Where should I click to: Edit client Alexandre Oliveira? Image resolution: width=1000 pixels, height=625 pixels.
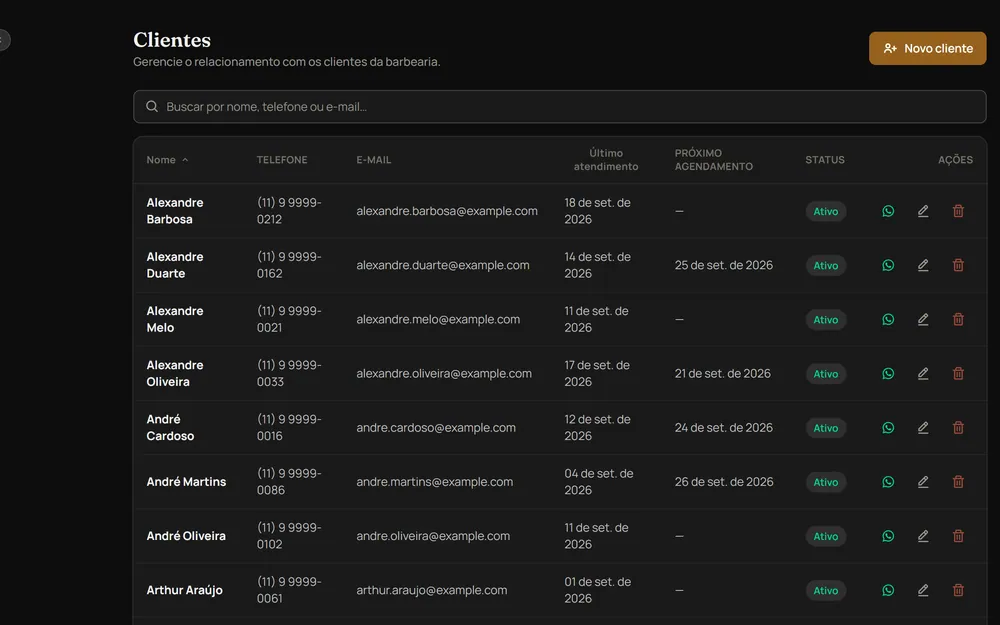tap(923, 374)
